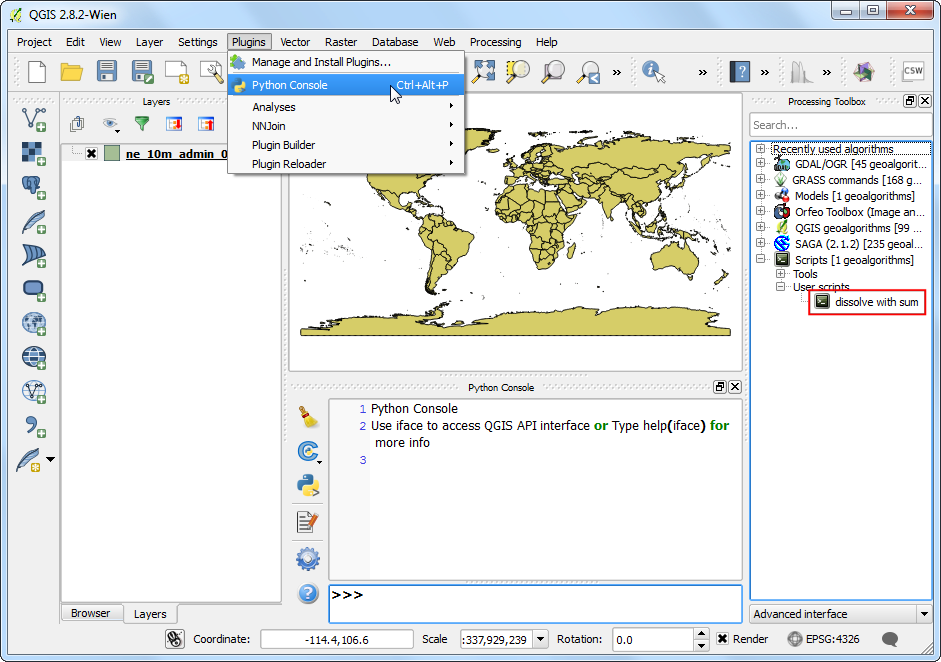Image resolution: width=941 pixels, height=662 pixels.
Task: Expand GDAL/OGR algorithms node
Action: 760,163
